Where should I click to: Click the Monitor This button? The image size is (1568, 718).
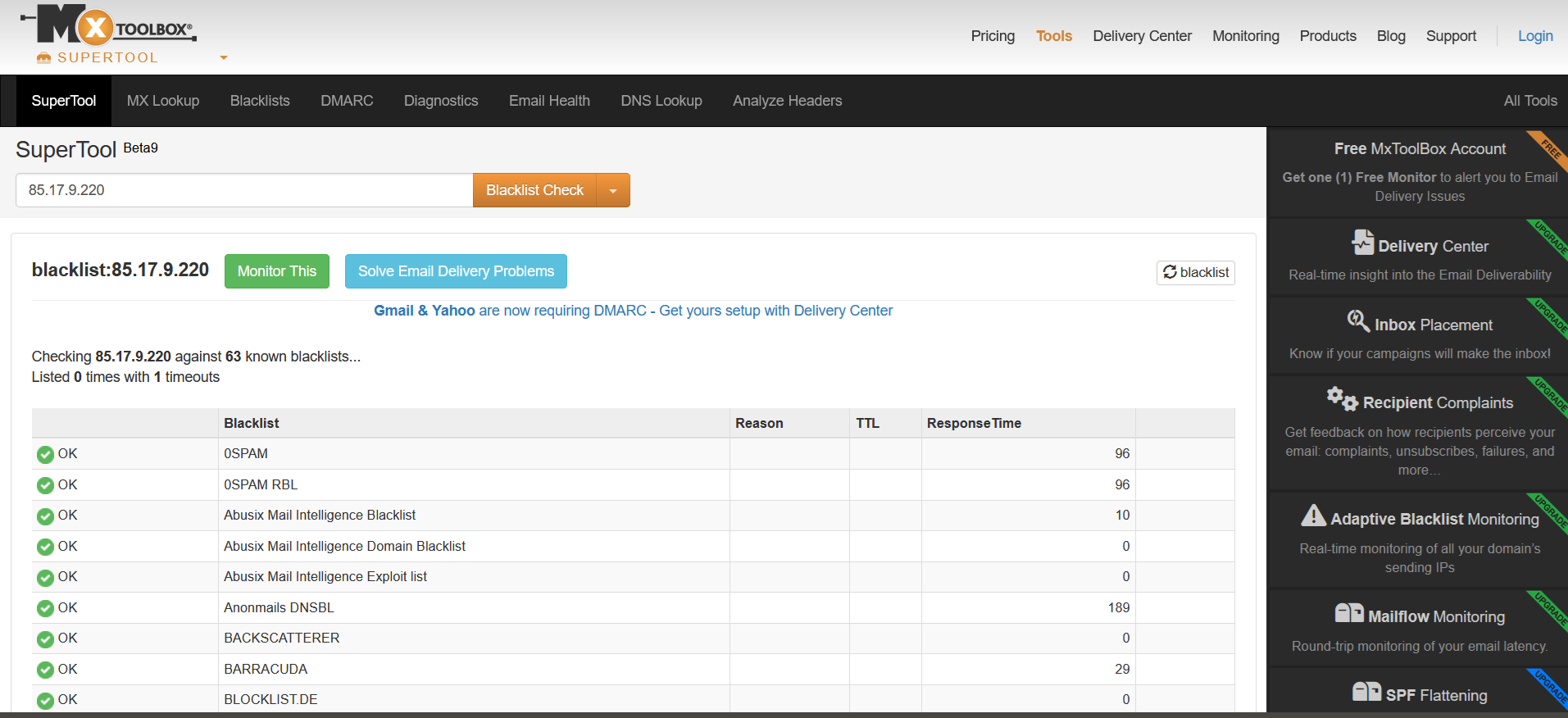pyautogui.click(x=277, y=271)
